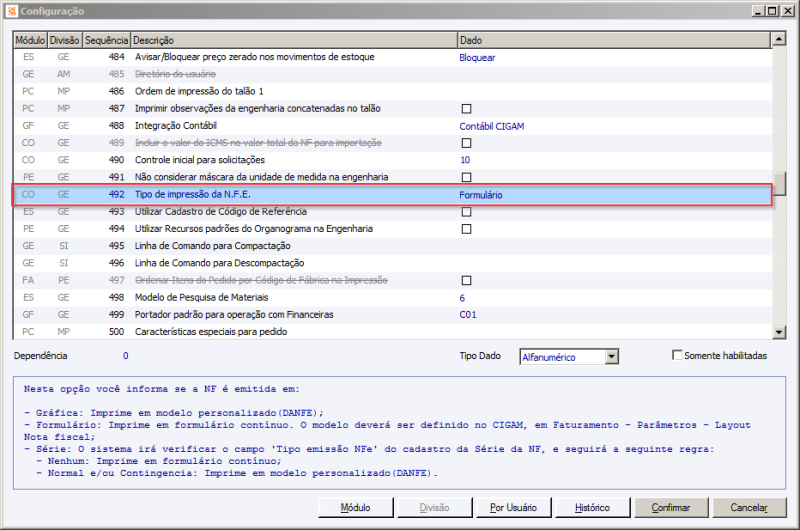Toggle checkbox for row 494 Recursos padrões do Organograma
Viewport: 800px width, 530px height.
tap(466, 229)
